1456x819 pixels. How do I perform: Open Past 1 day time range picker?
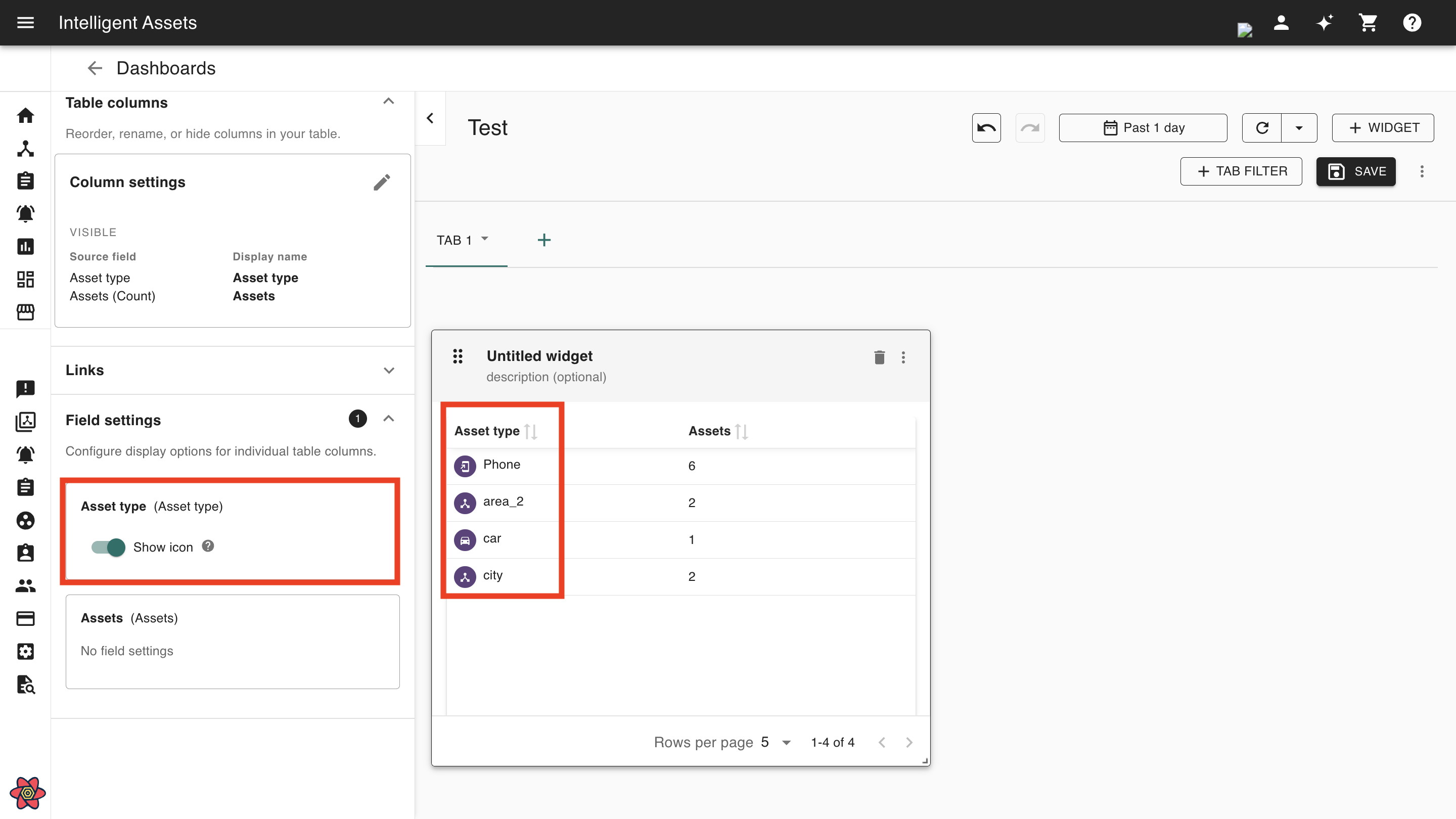tap(1143, 128)
